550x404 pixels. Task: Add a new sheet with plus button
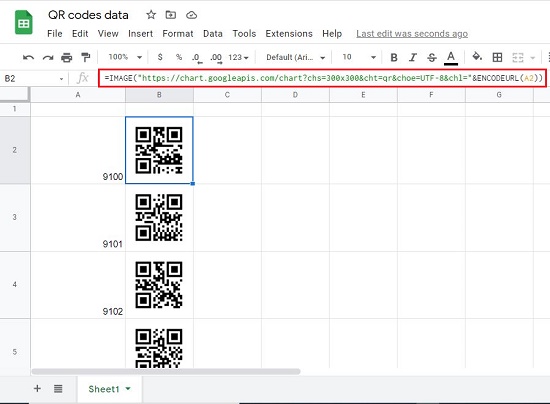37,389
